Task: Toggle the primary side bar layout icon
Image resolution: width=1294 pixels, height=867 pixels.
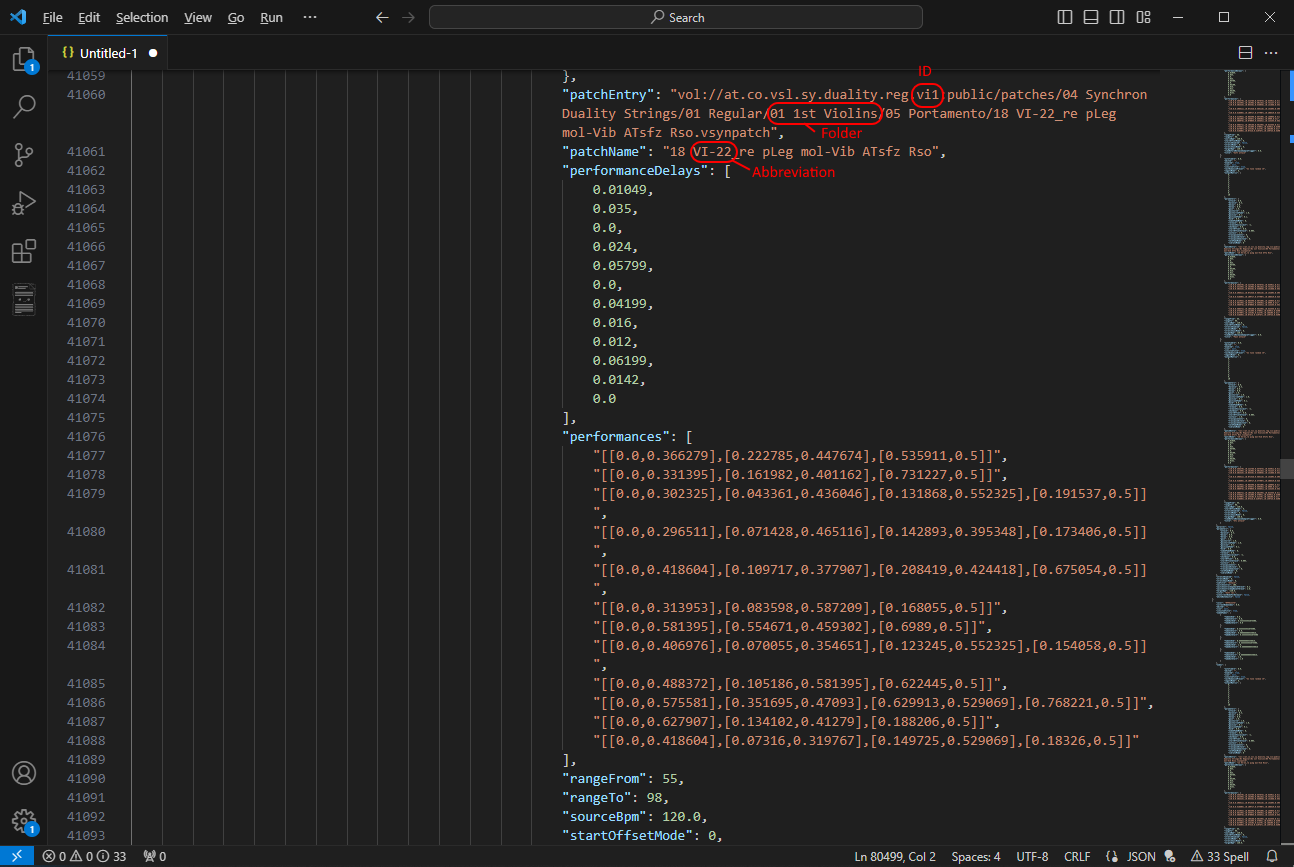Action: pyautogui.click(x=1065, y=17)
